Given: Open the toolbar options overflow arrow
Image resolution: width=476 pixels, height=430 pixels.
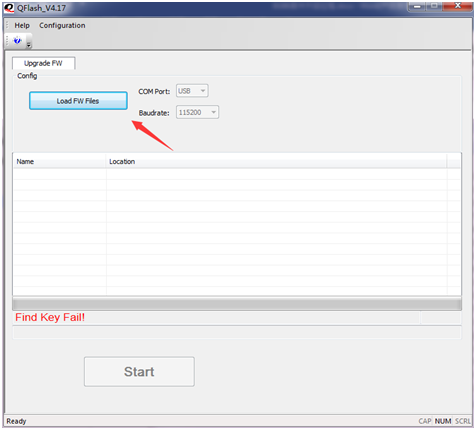Looking at the screenshot, I should [x=29, y=45].
